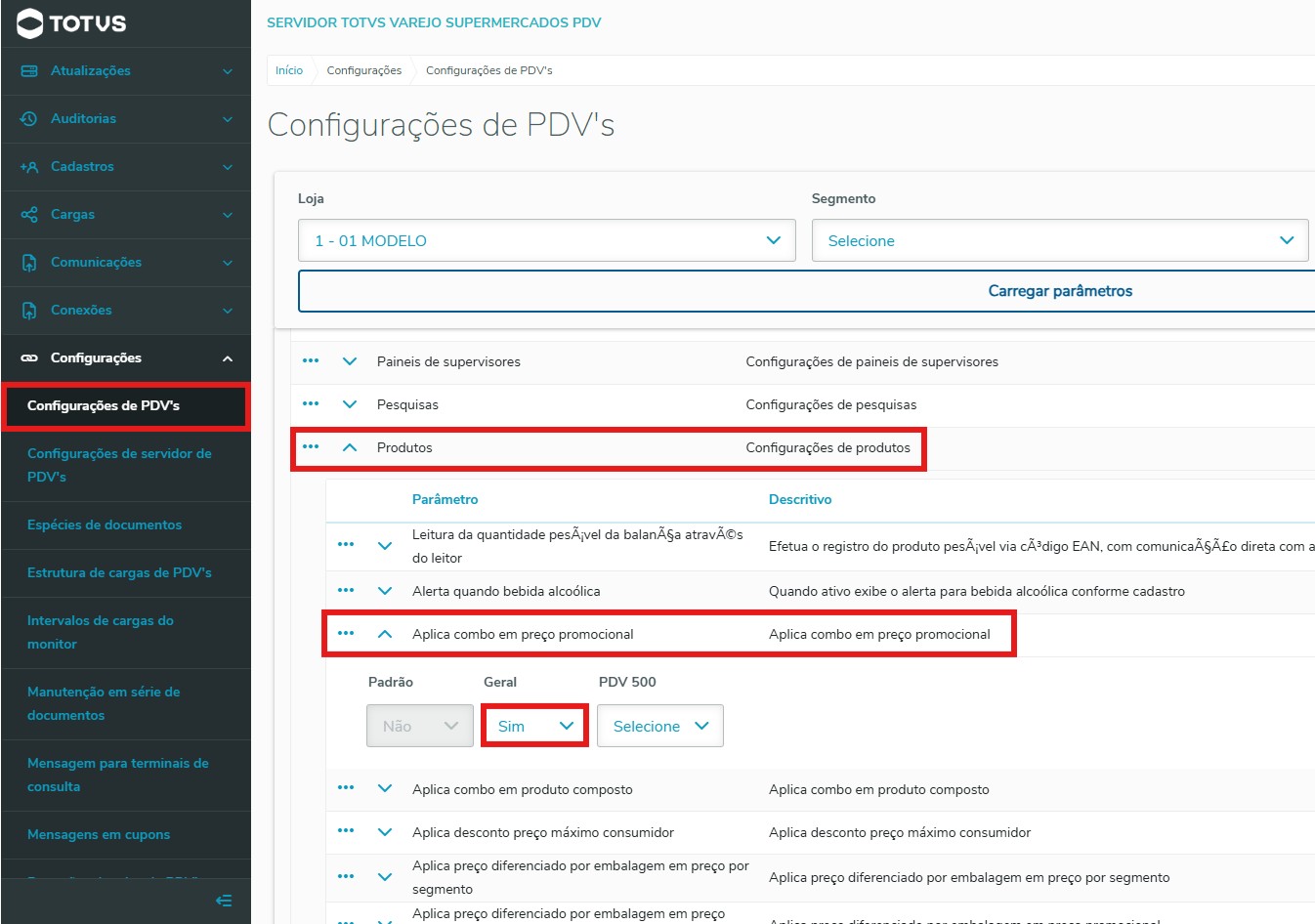Click the Parâmetro column header
1315x924 pixels.
445,499
